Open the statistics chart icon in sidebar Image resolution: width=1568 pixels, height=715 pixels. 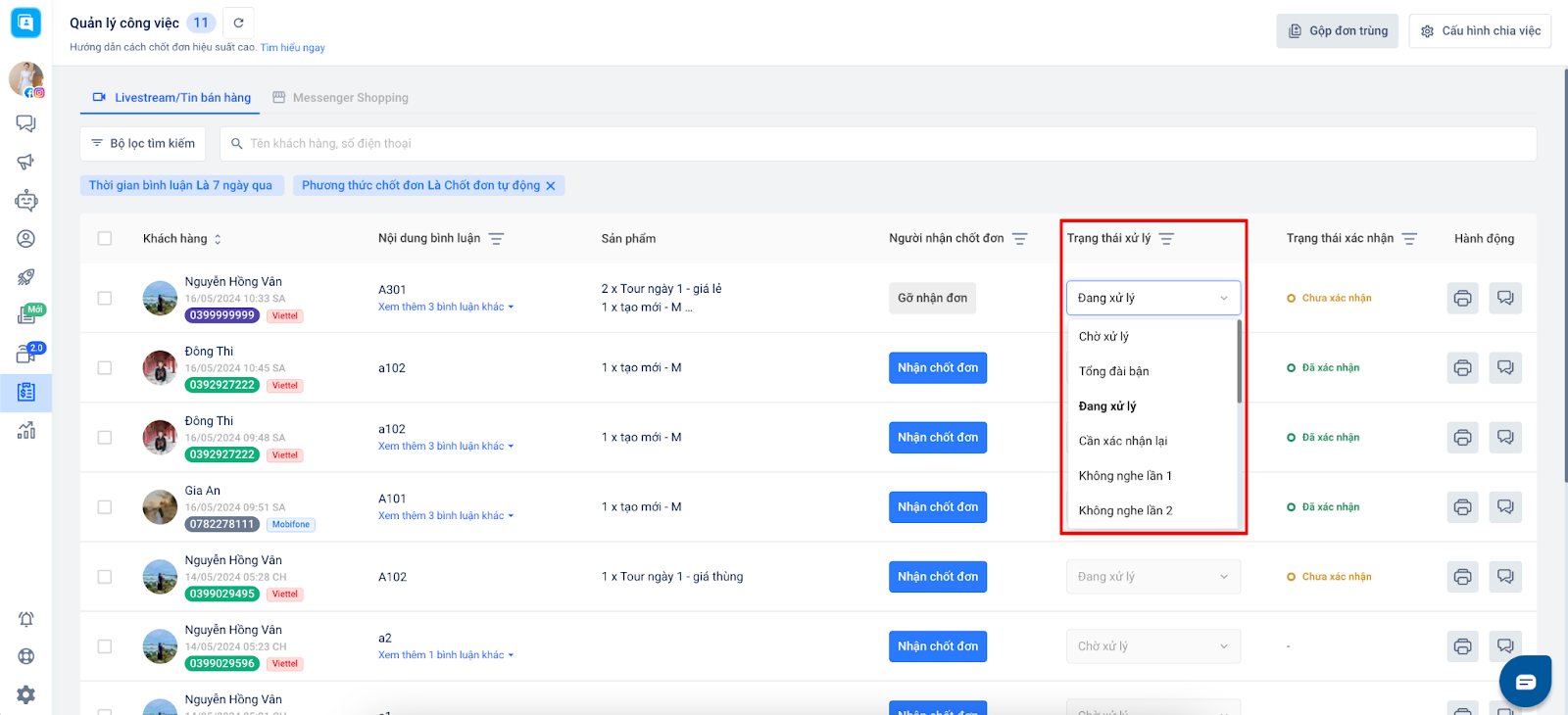point(26,430)
